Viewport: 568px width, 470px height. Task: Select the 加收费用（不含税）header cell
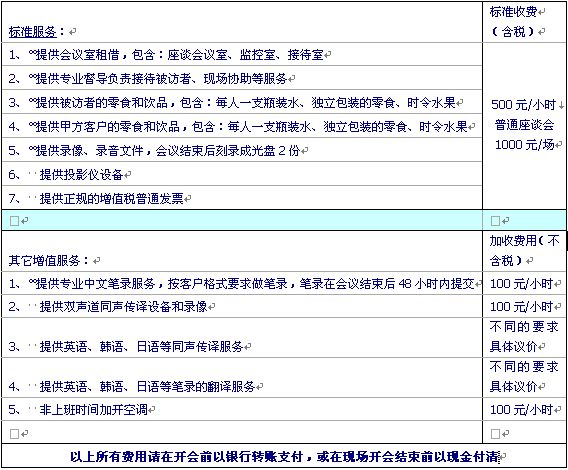tap(524, 250)
